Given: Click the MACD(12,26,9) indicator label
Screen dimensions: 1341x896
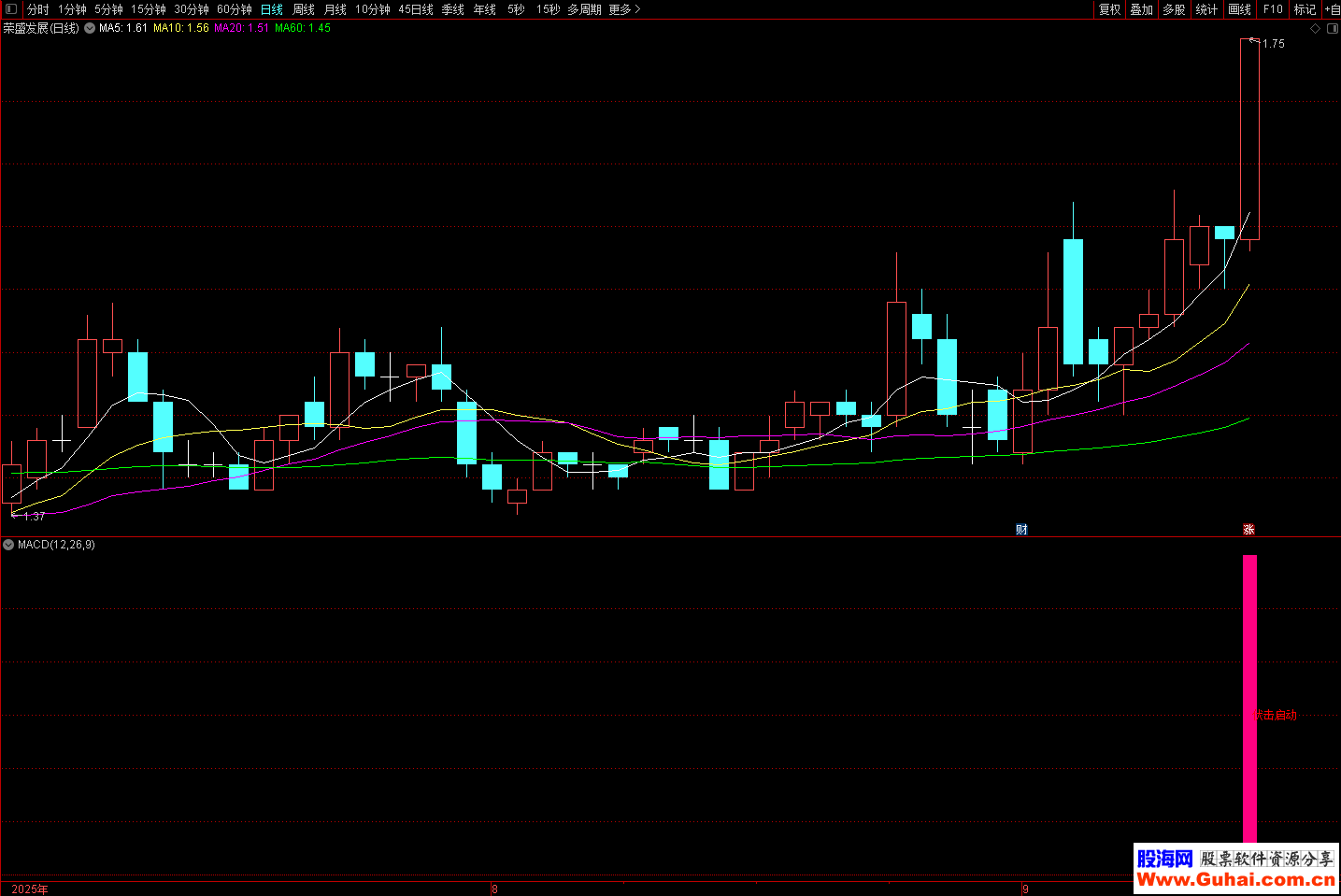Looking at the screenshot, I should pyautogui.click(x=56, y=545).
